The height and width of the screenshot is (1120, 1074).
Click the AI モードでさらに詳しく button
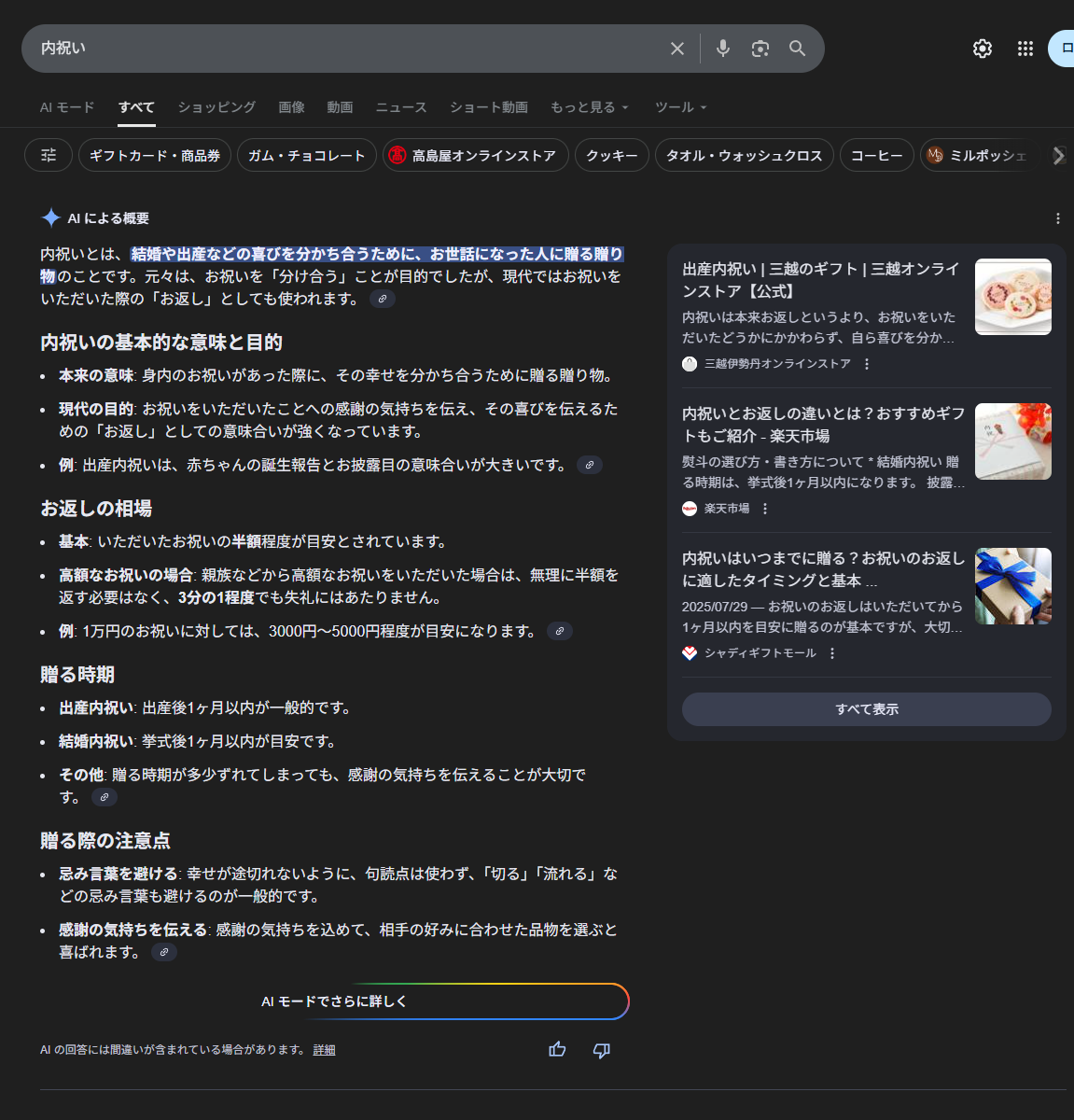tap(333, 1001)
